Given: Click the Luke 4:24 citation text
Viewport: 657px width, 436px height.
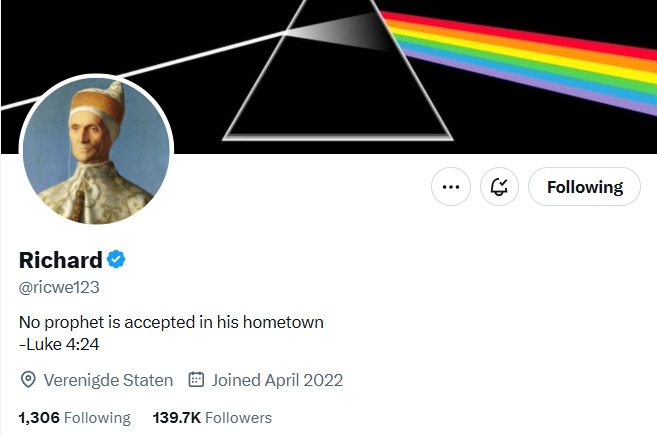Looking at the screenshot, I should click(59, 344).
